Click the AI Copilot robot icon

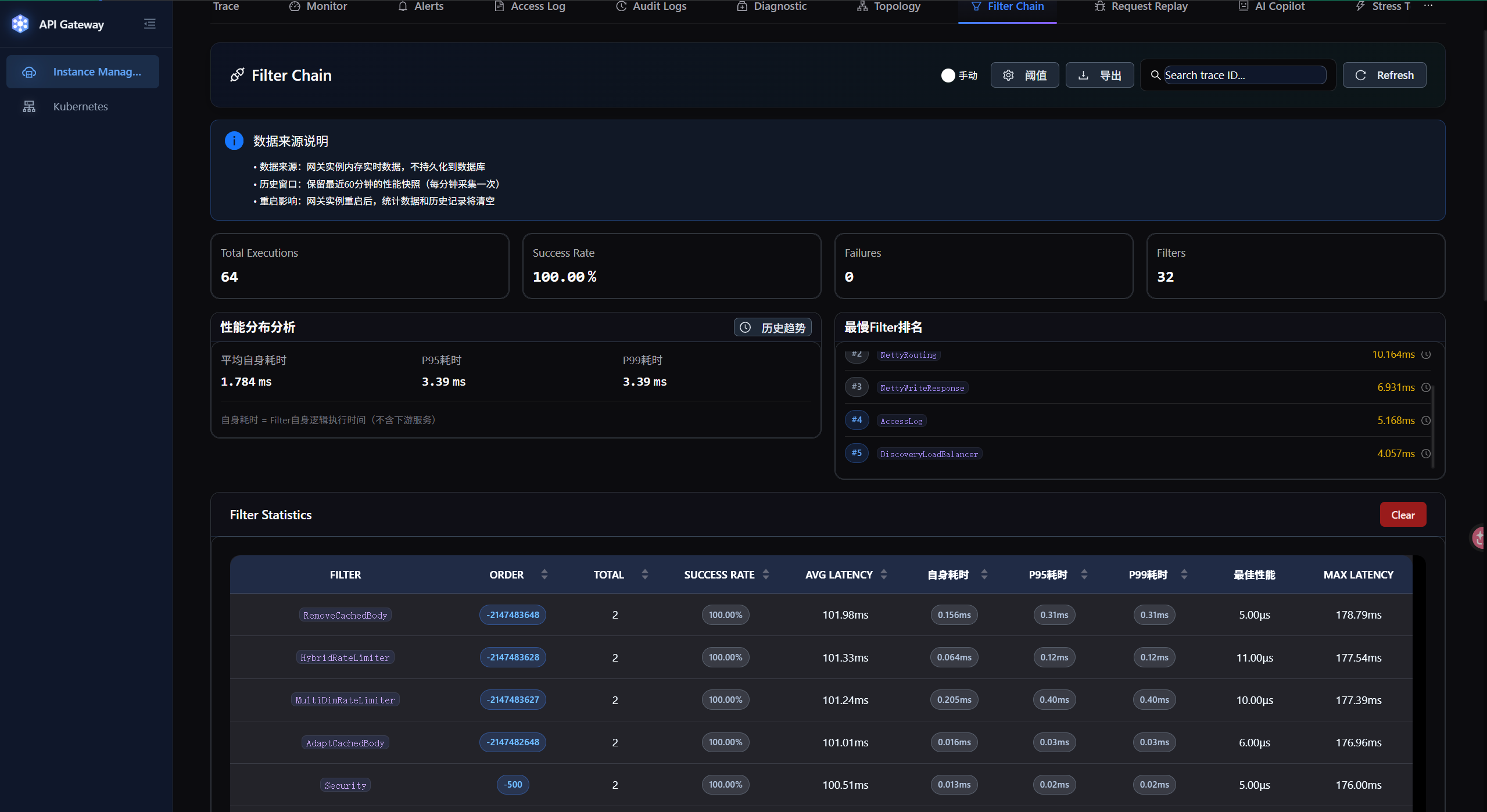pyautogui.click(x=1244, y=6)
